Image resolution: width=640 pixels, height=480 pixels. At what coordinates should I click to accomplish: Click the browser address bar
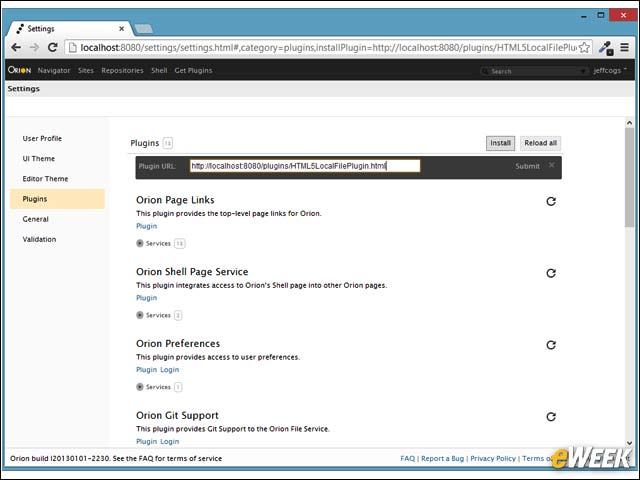tap(328, 47)
